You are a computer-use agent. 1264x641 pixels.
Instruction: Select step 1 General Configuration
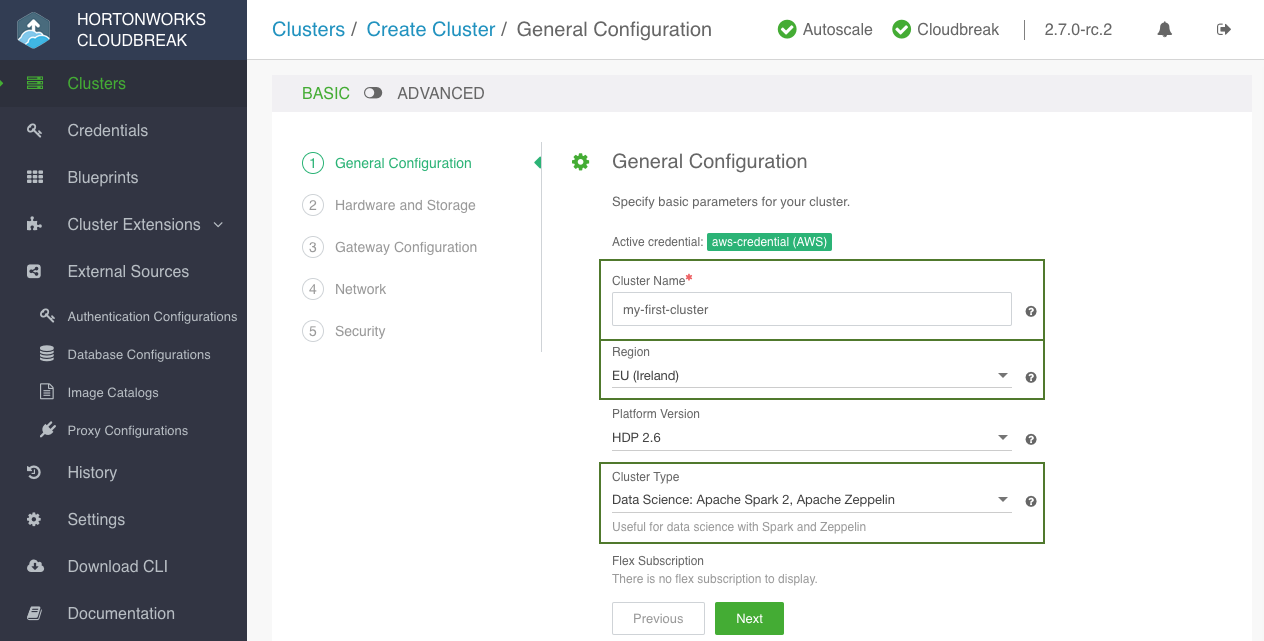387,163
